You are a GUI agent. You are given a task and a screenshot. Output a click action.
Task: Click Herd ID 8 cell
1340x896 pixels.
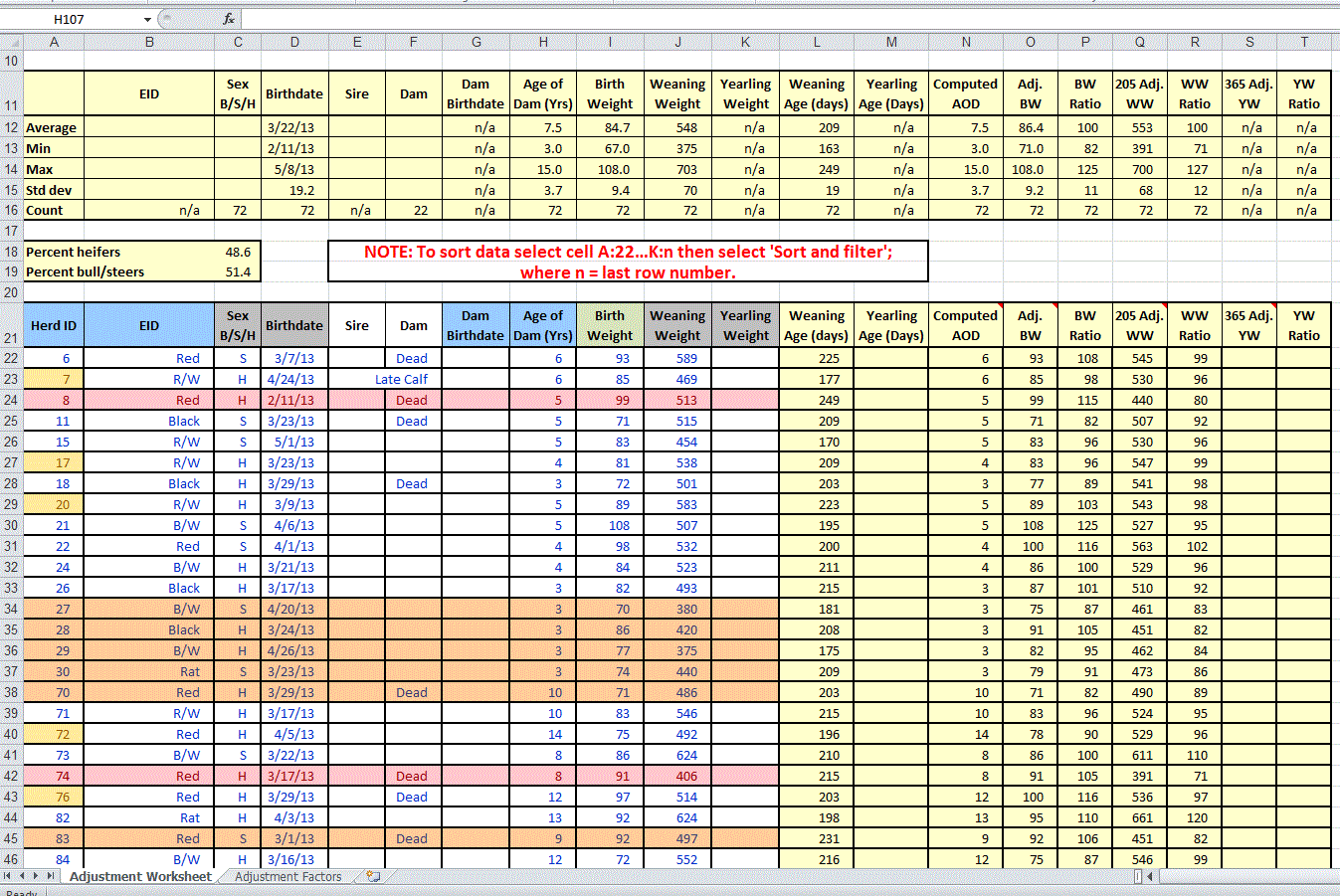click(54, 400)
